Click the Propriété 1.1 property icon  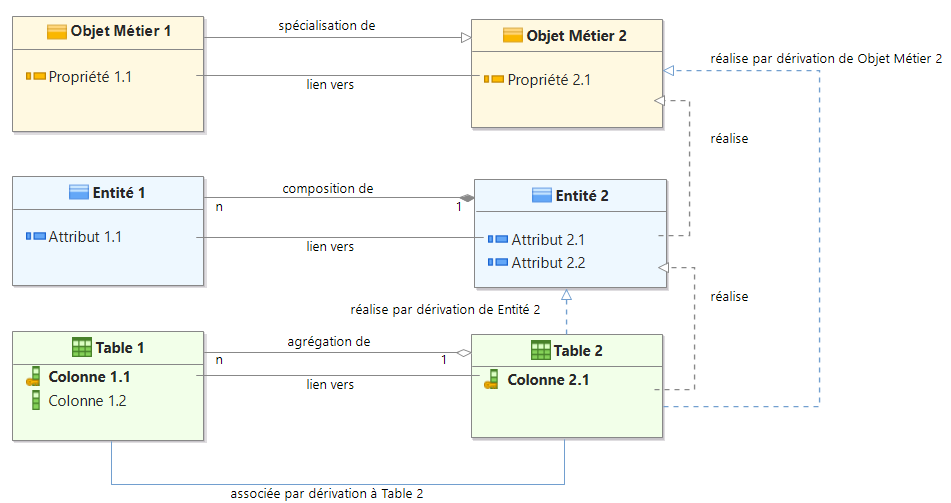point(35,76)
